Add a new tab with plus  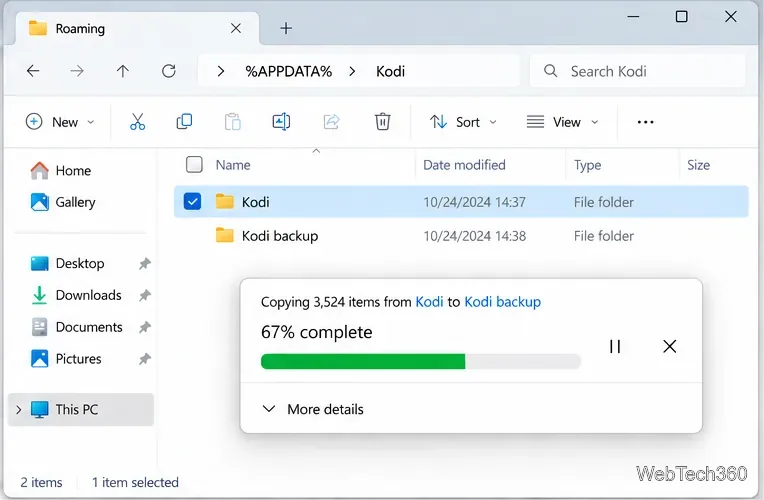[286, 28]
